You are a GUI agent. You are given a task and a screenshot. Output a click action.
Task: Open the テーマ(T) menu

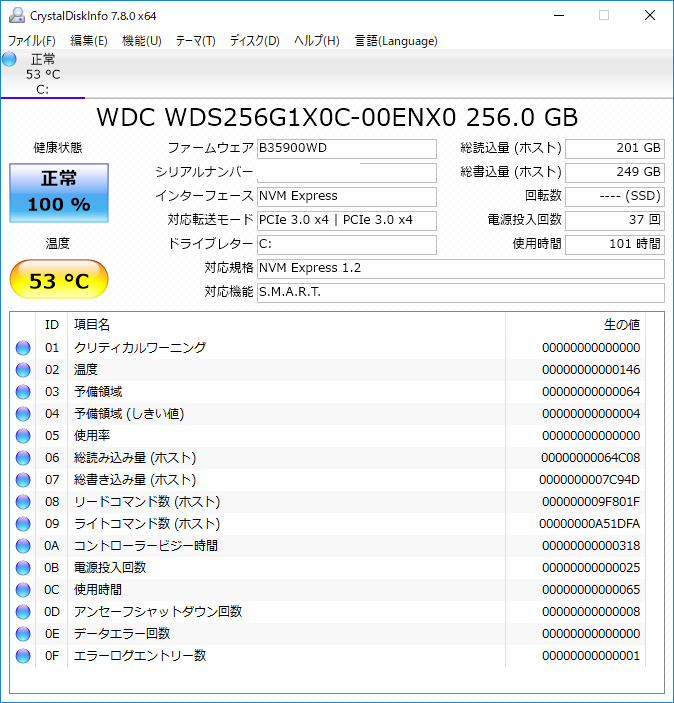(195, 41)
